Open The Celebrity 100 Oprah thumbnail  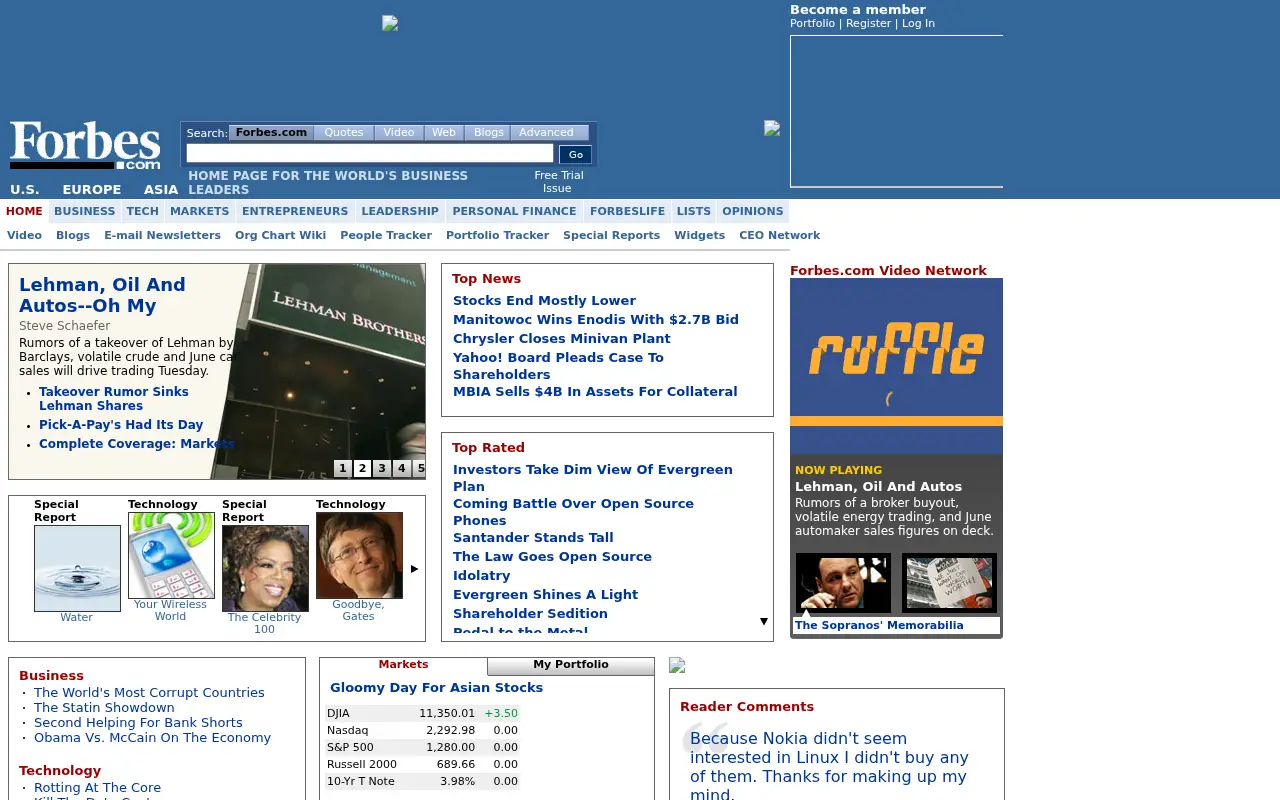[265, 568]
